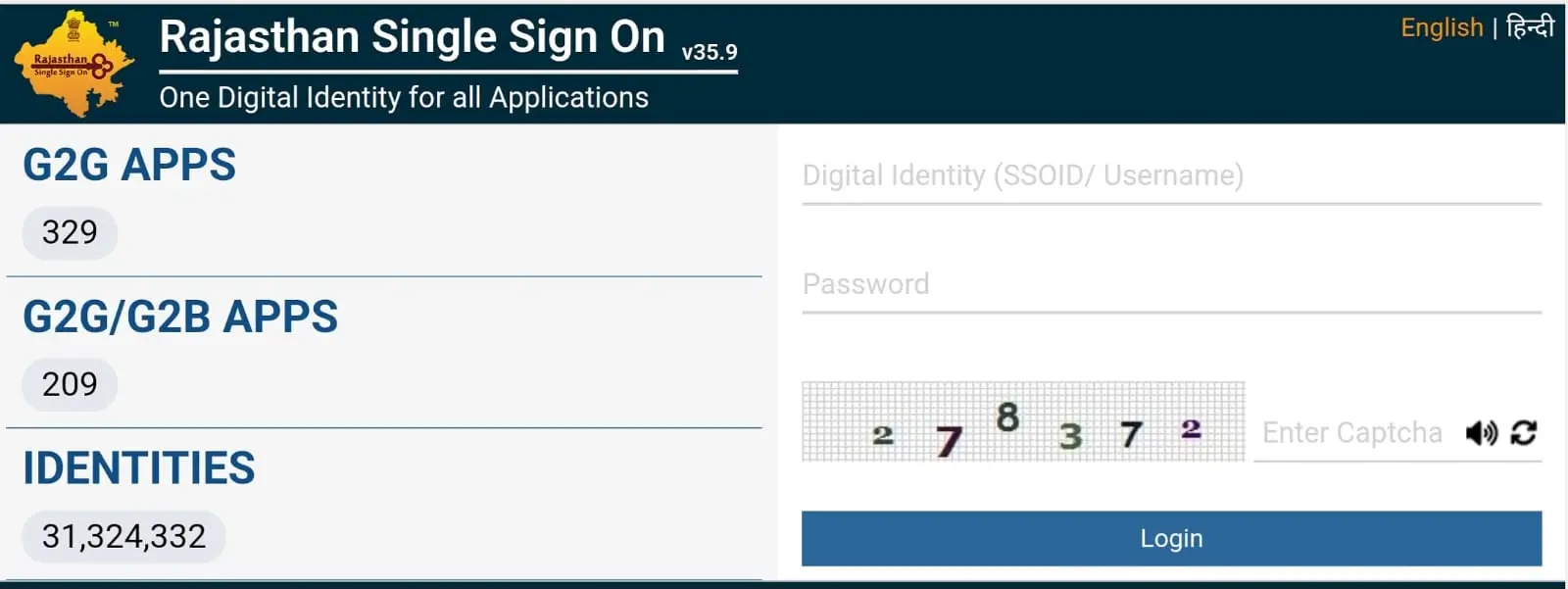The width and height of the screenshot is (1568, 589).
Task: Click the Enter Captcha text box
Action: click(x=1356, y=433)
